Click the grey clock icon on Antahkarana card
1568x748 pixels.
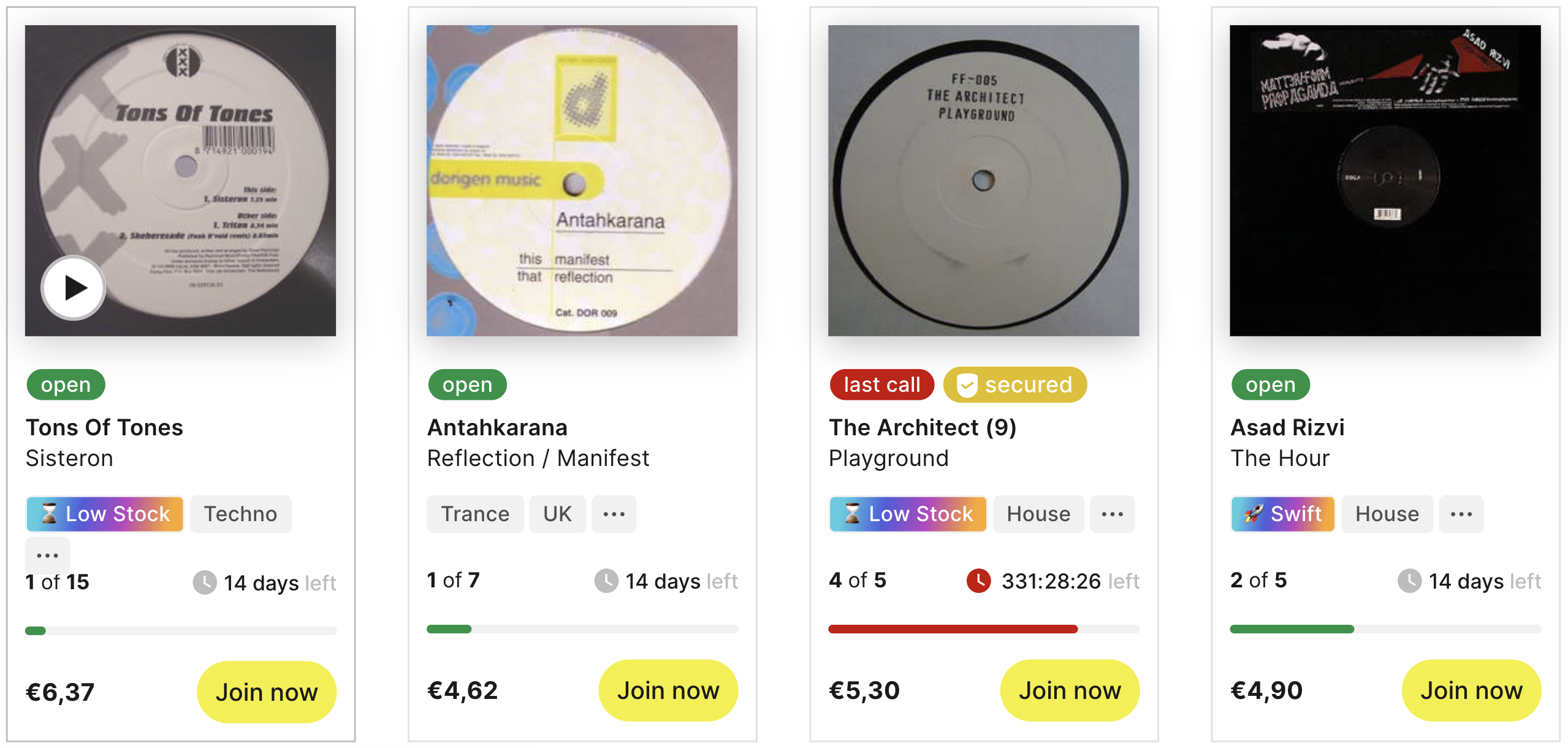pos(606,580)
